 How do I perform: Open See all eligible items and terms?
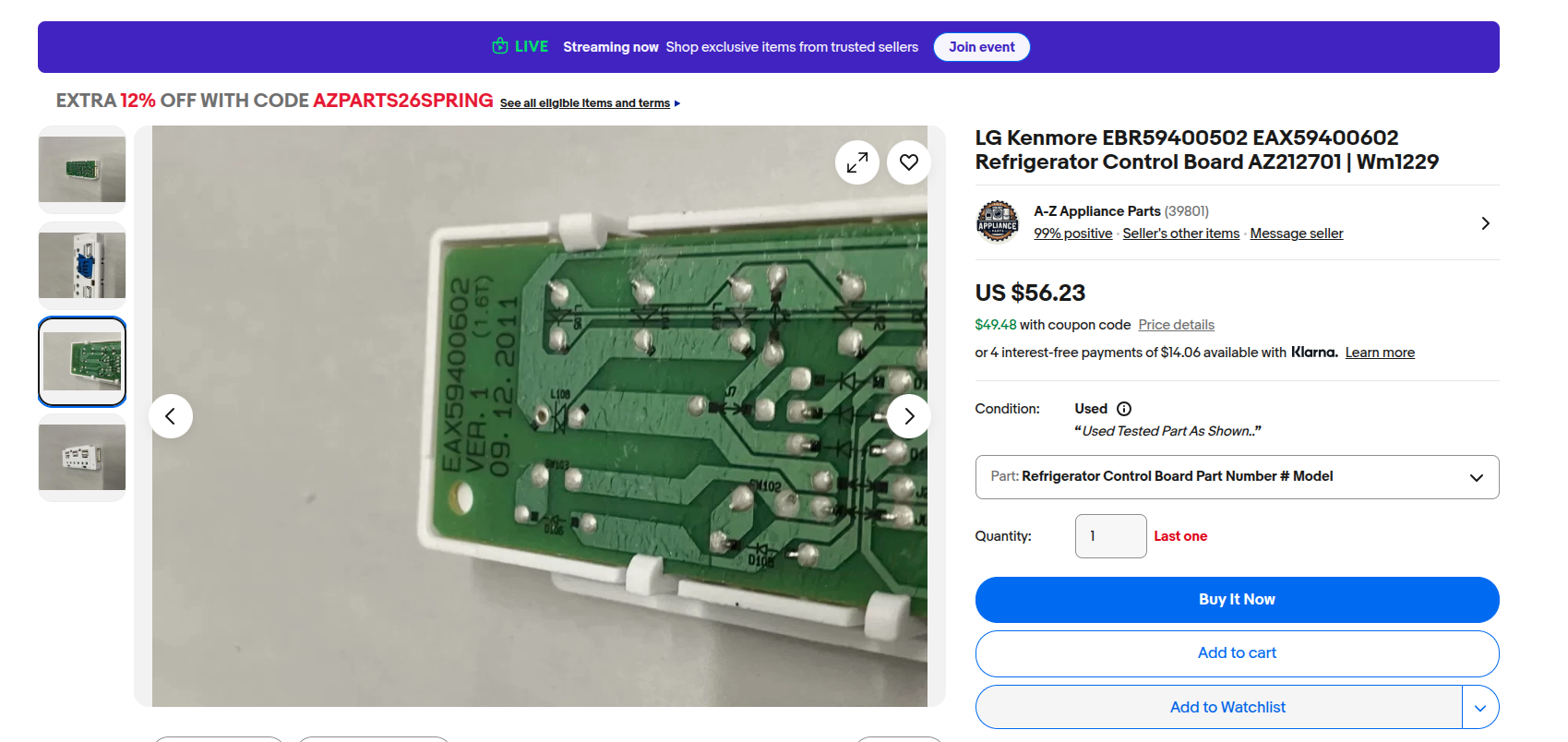[x=585, y=103]
